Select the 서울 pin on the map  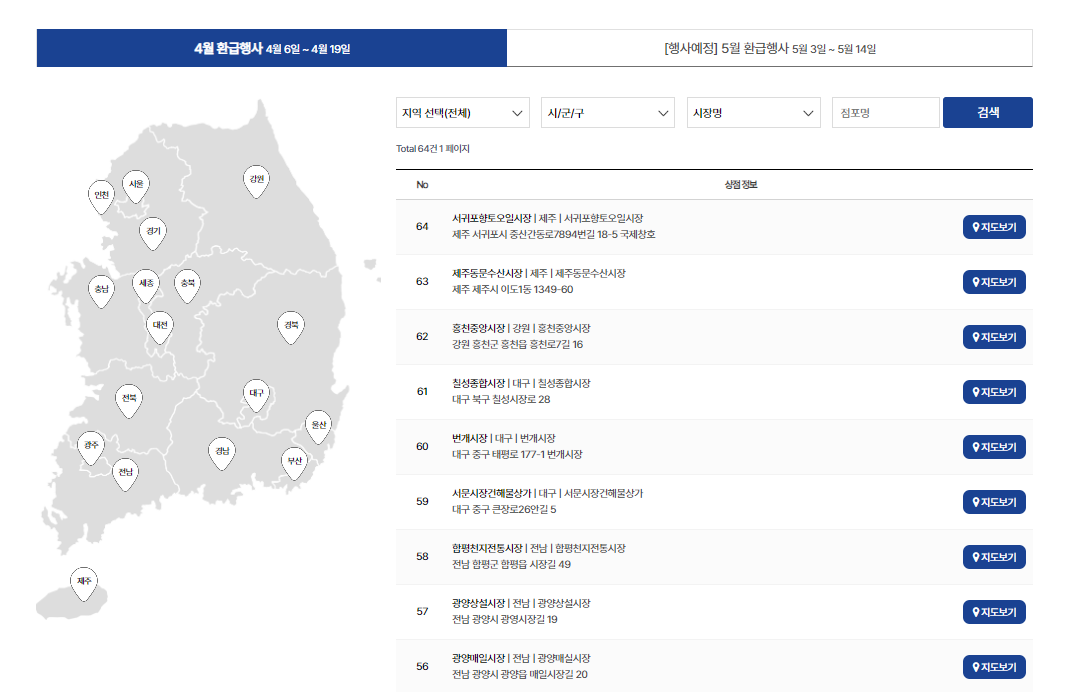(135, 184)
